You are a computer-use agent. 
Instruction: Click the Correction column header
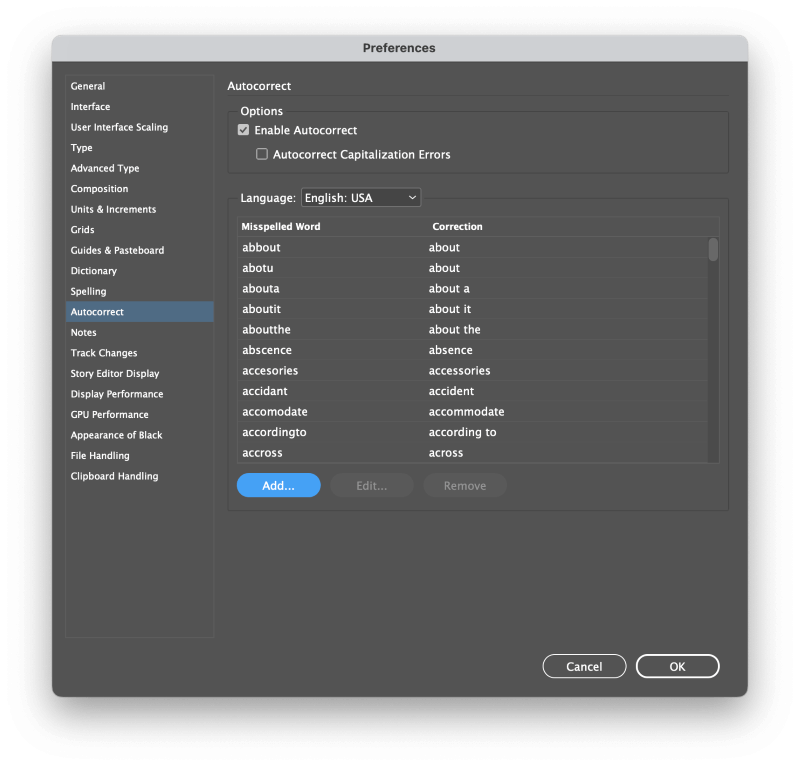[x=457, y=227]
